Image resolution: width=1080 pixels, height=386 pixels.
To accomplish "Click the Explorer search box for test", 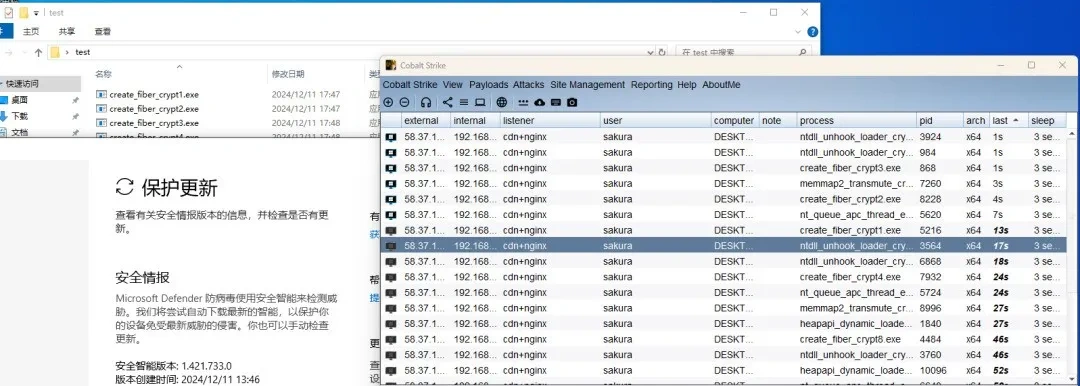I will tap(742, 52).
